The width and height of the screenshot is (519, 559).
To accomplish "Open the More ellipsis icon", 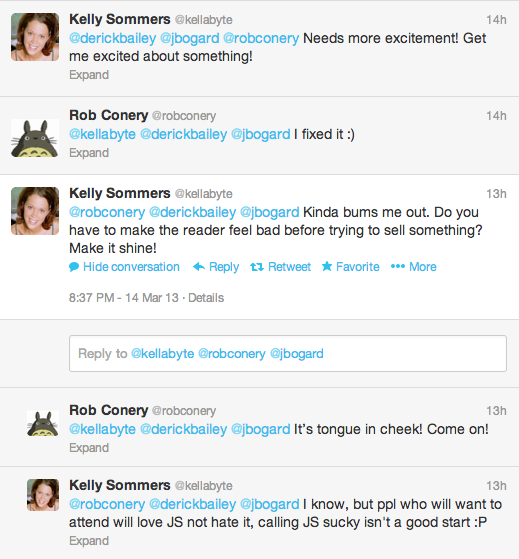I will pyautogui.click(x=398, y=266).
